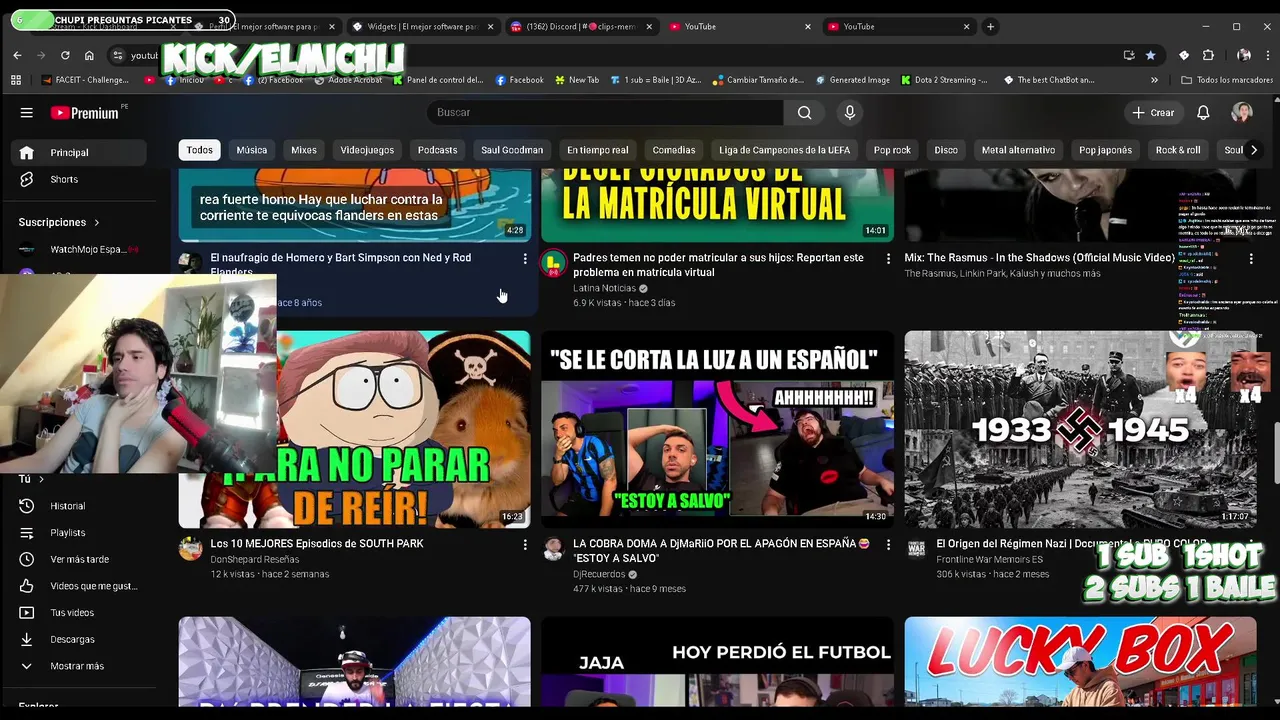The height and width of the screenshot is (720, 1280).
Task: Open Ver más tarde list
Action: [x=79, y=559]
